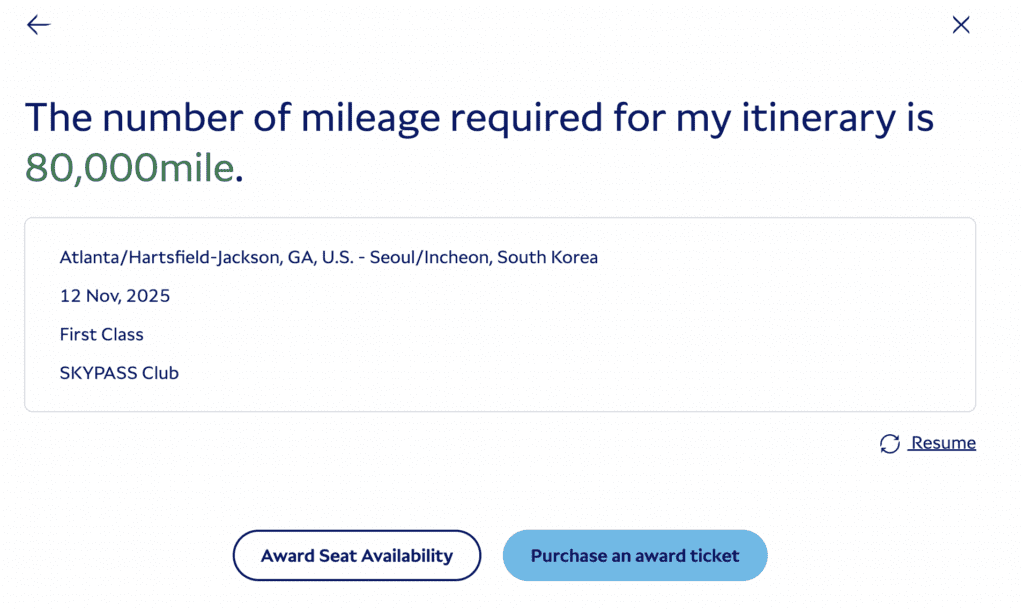Click the green 80,000mile amount
Screen dimensions: 1024x609
130,169
